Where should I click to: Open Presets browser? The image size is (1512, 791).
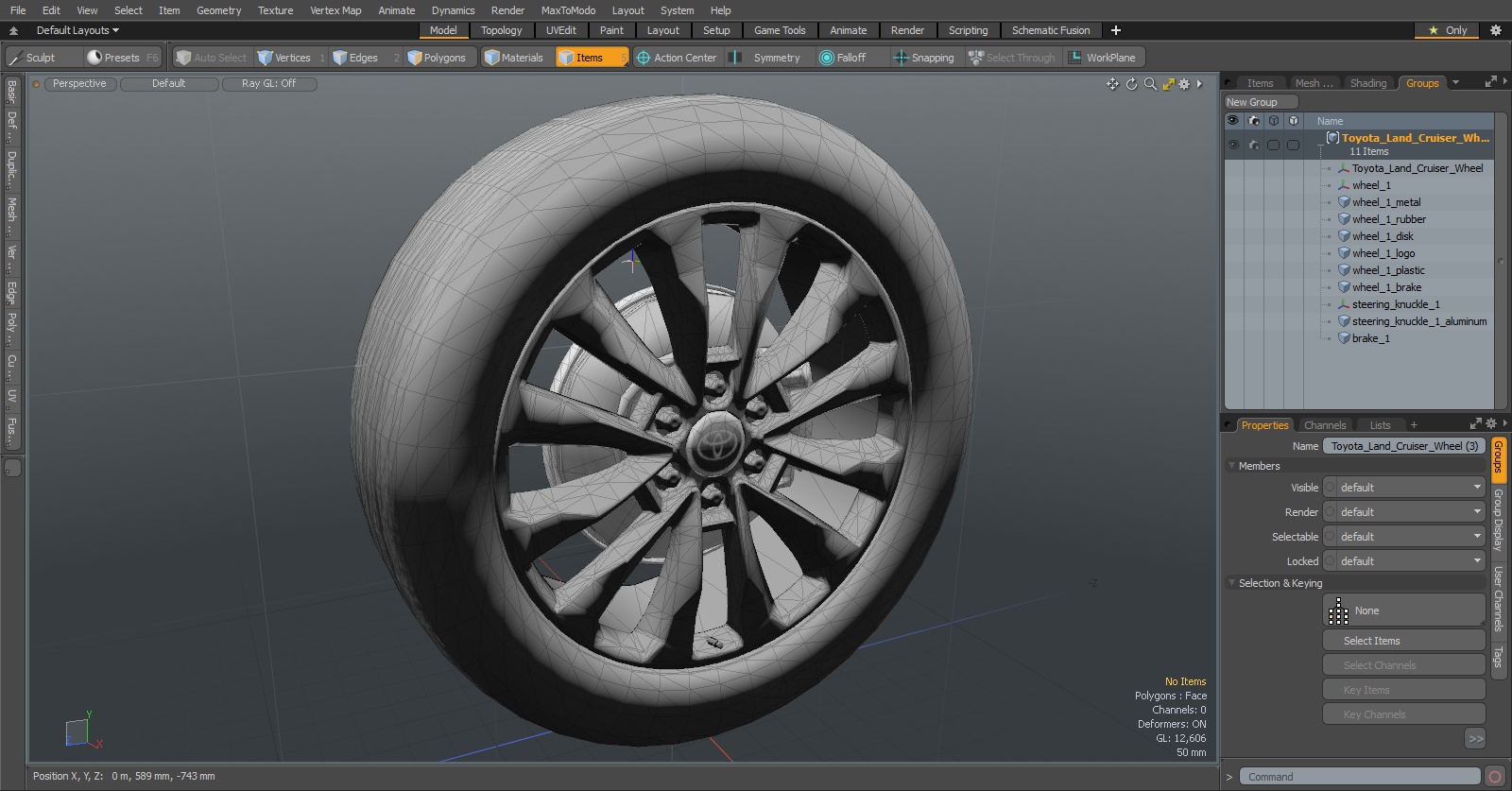point(123,58)
